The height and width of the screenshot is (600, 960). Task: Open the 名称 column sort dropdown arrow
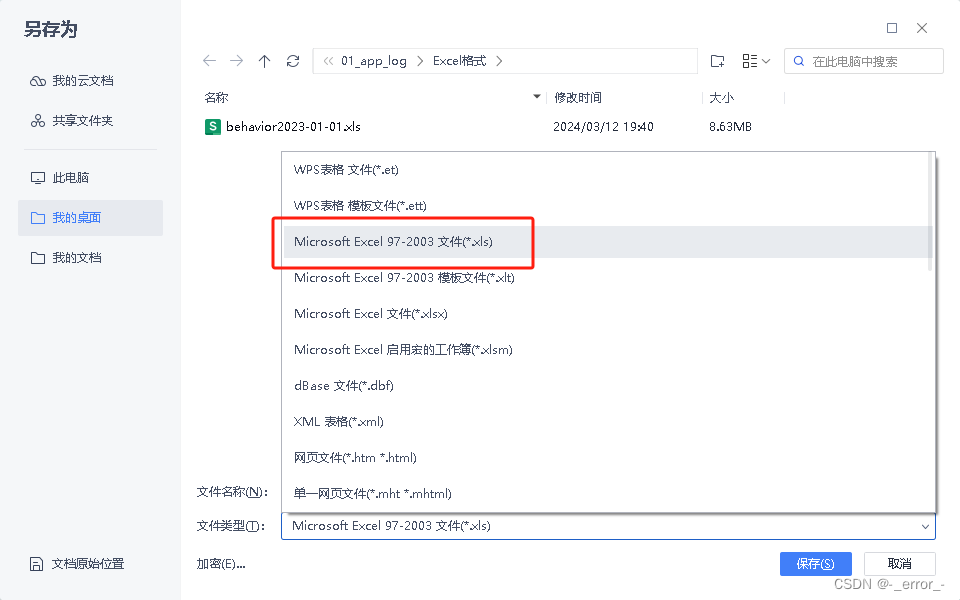coord(537,97)
